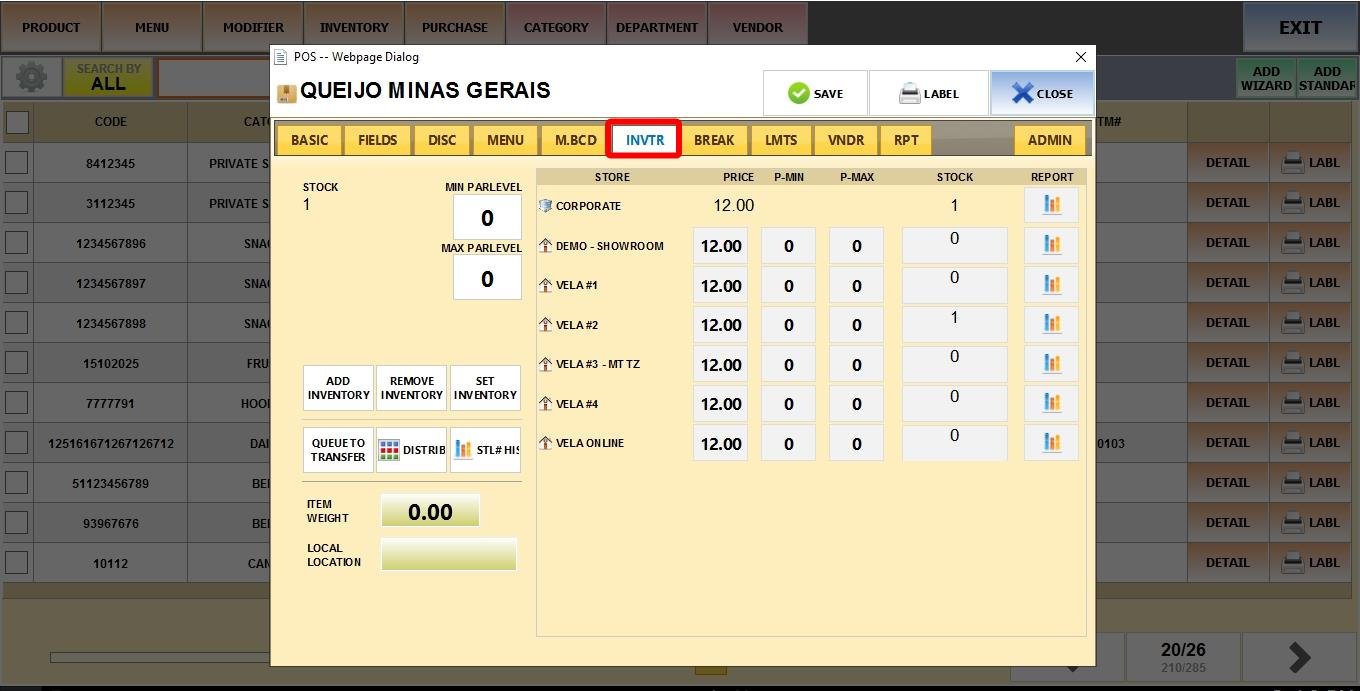This screenshot has width=1360, height=691.
Task: Click the printer Label button in dialog
Action: click(928, 94)
